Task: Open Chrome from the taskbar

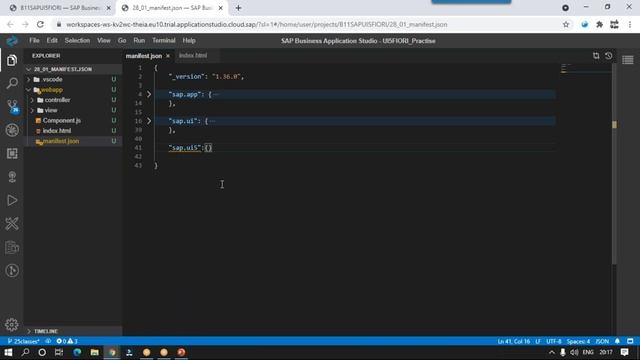Action: (112, 352)
